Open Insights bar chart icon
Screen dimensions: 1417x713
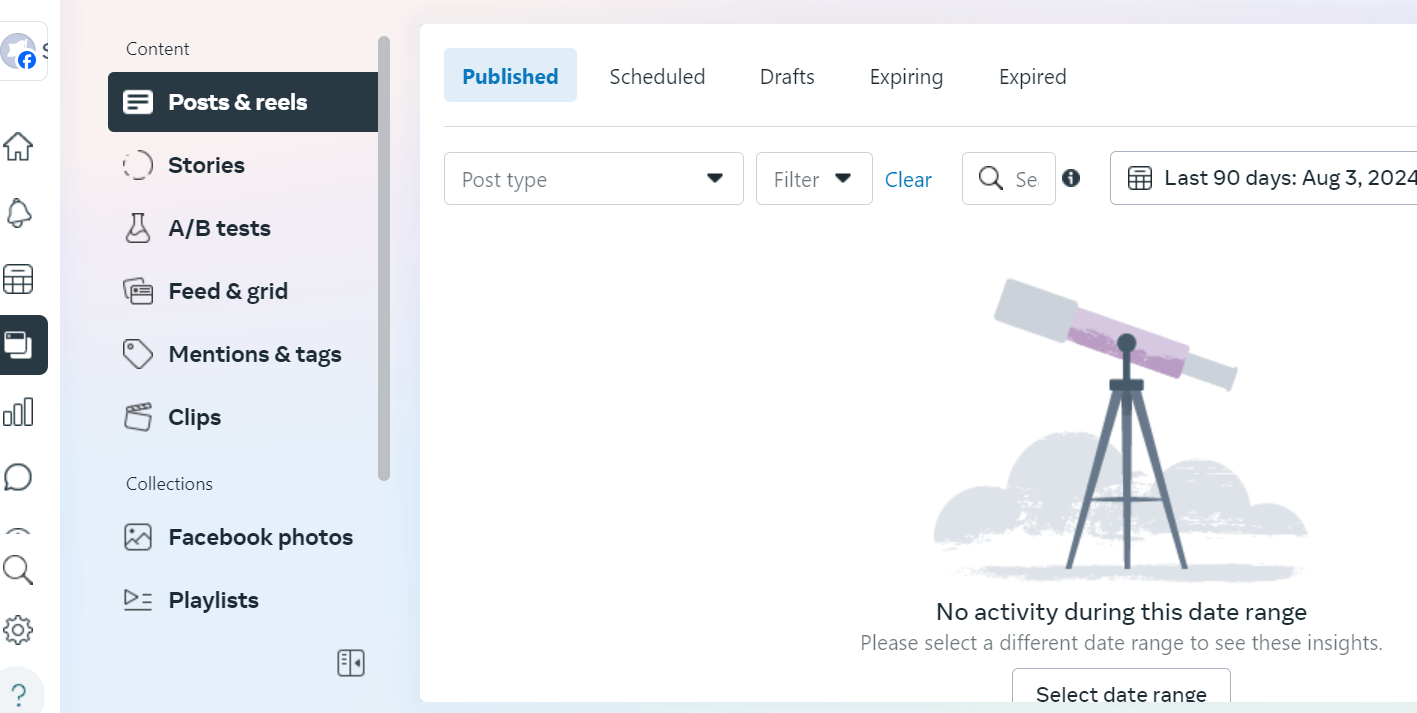(x=18, y=412)
